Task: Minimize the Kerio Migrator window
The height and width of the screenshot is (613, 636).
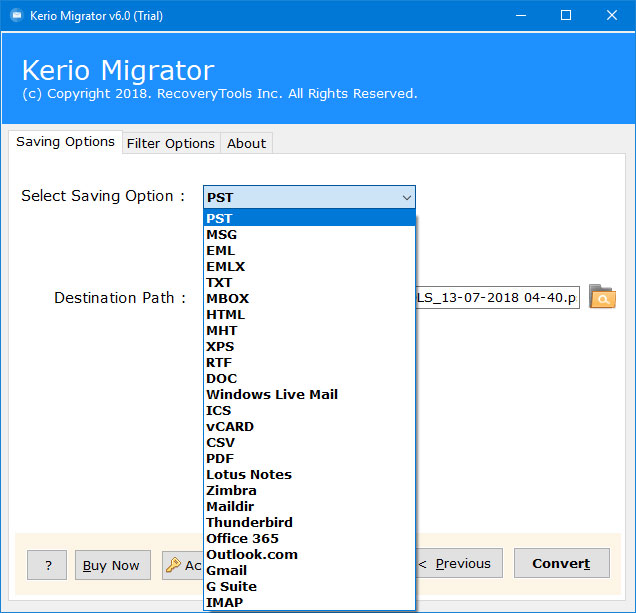Action: coord(521,15)
